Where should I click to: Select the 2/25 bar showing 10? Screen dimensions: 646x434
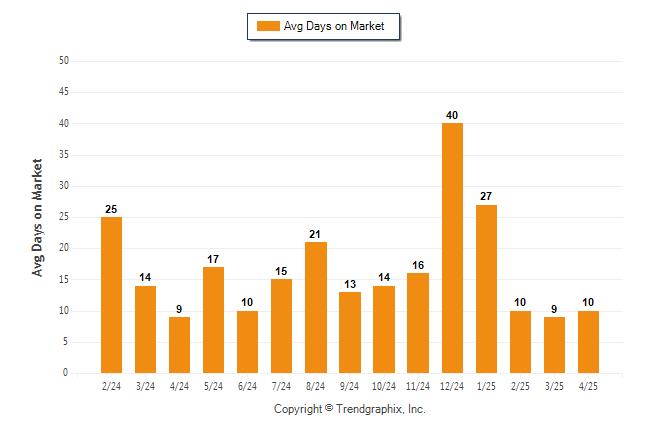(520, 342)
